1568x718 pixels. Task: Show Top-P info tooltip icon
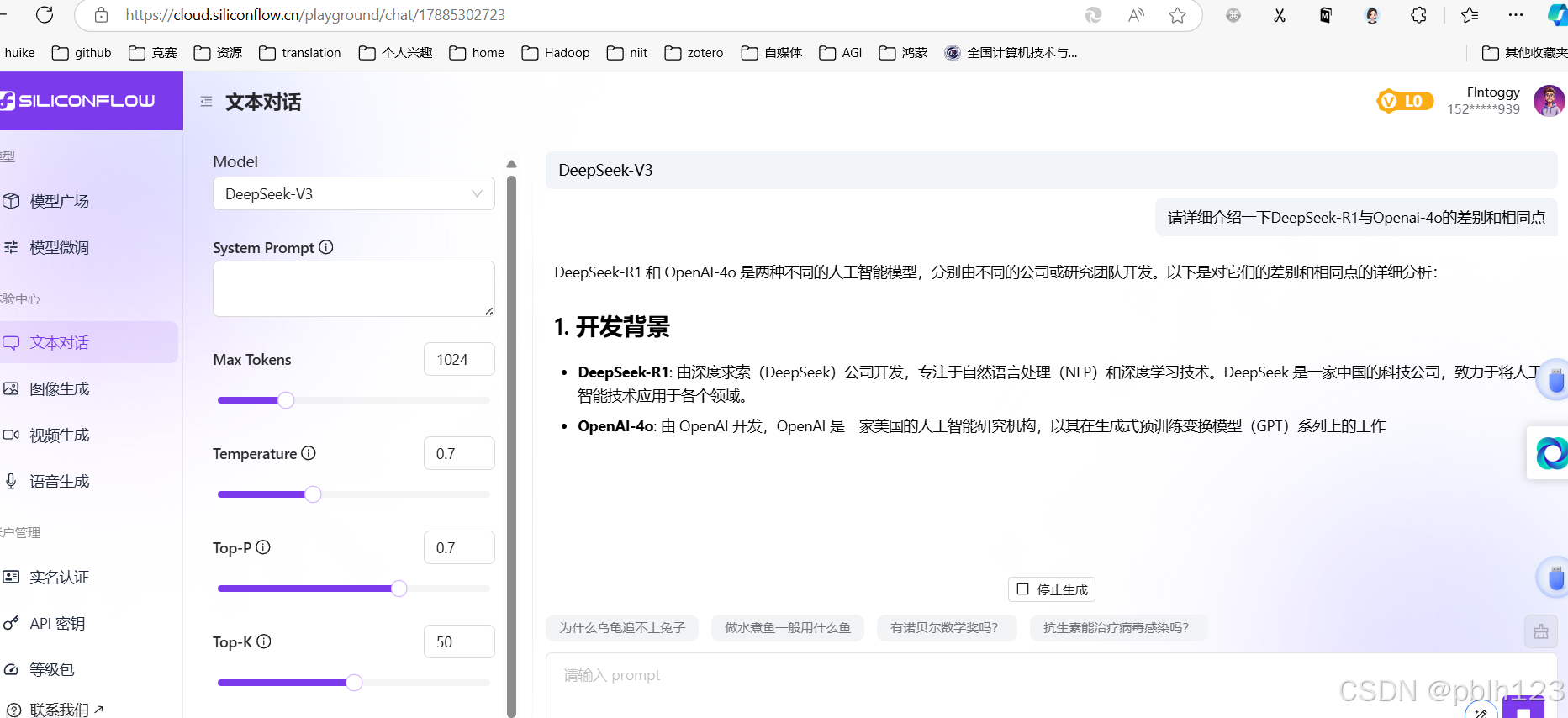point(263,547)
